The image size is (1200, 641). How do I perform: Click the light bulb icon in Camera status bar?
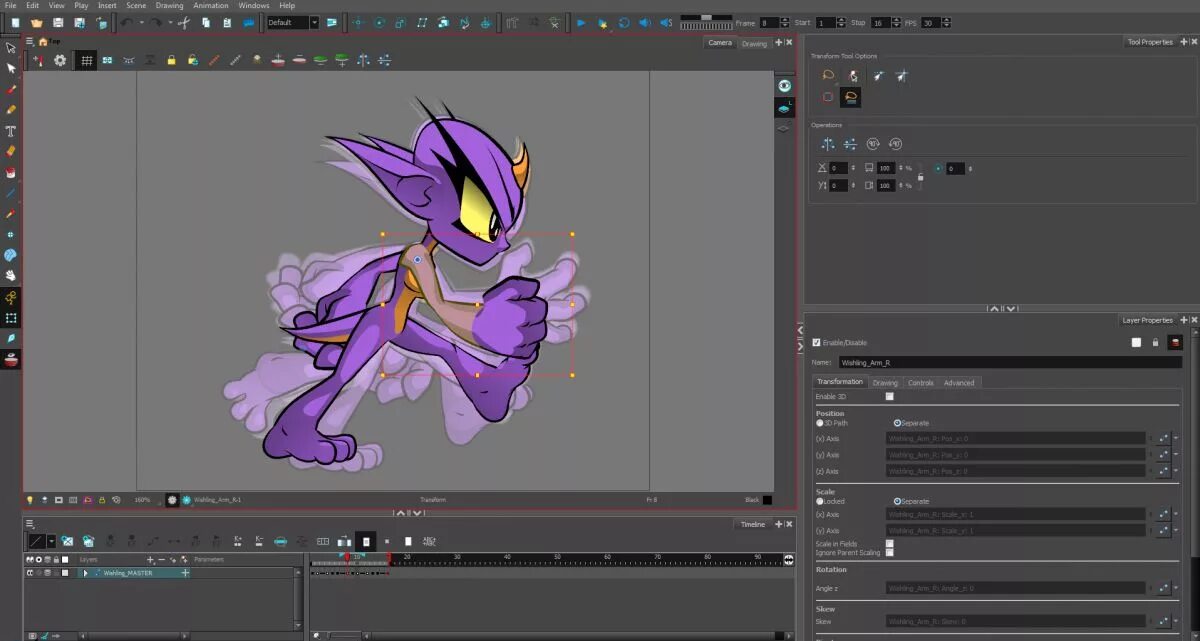[x=30, y=499]
